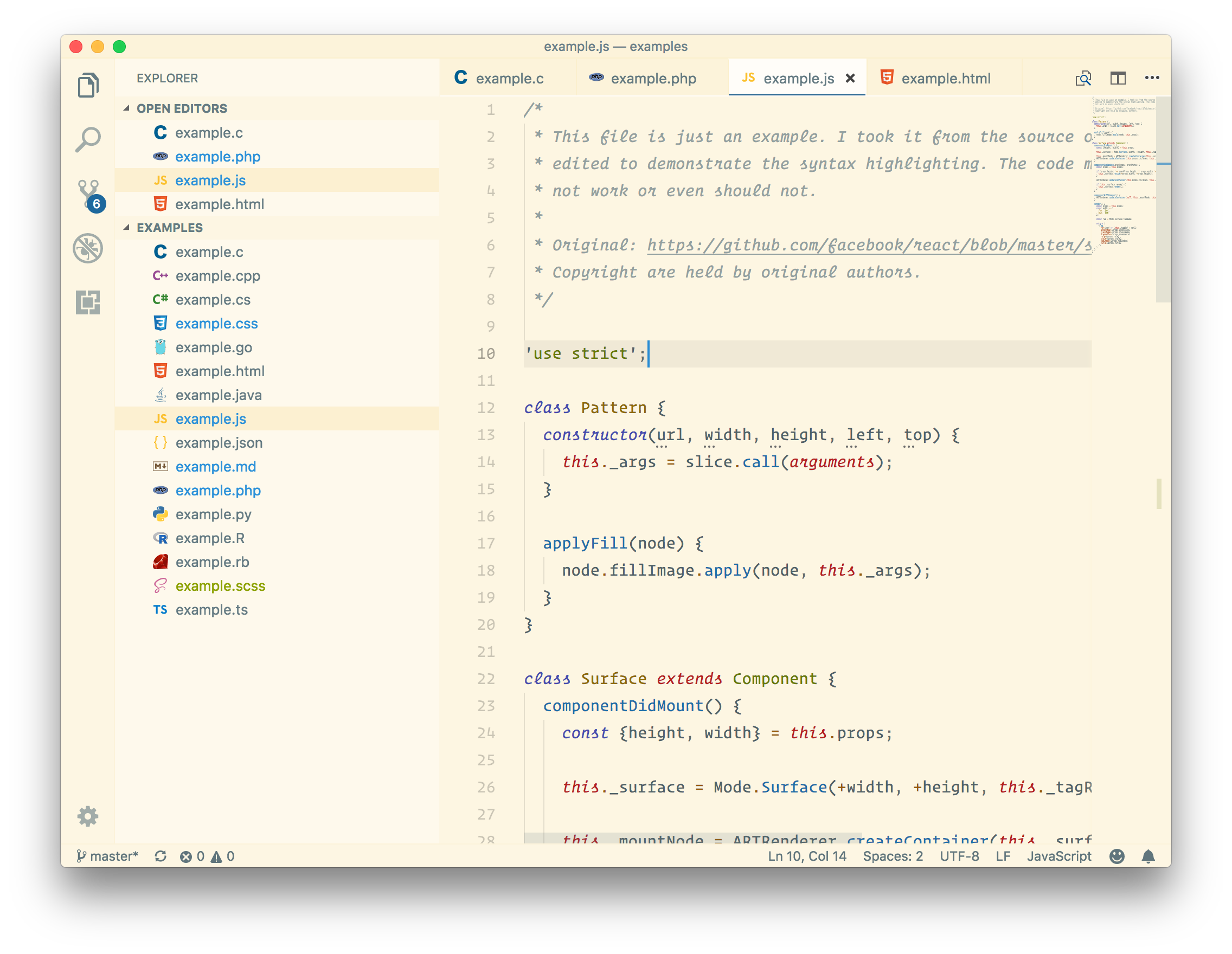Switch to the example.php tab
Screen dimensions: 1232x954
pos(653,79)
